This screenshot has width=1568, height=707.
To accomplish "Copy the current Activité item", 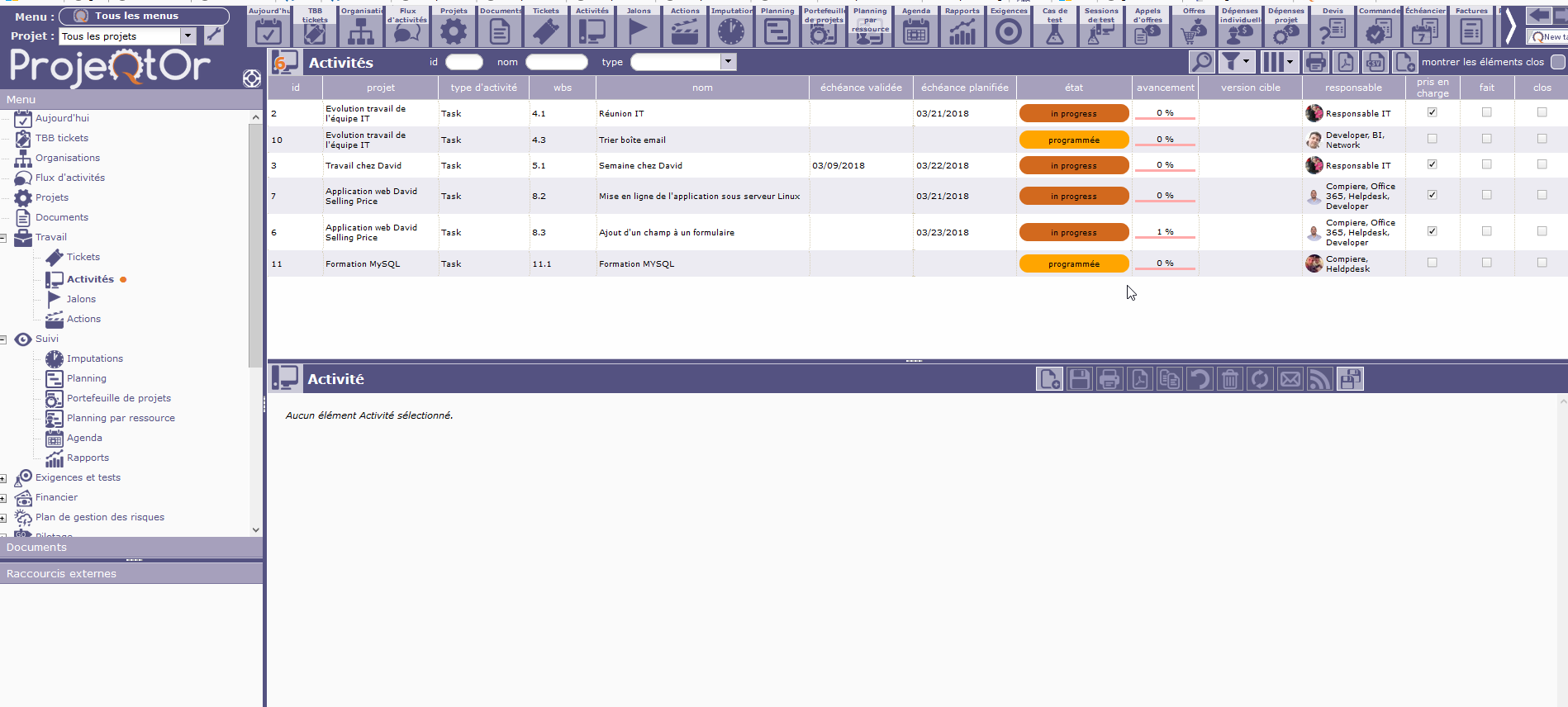I will pos(1170,379).
